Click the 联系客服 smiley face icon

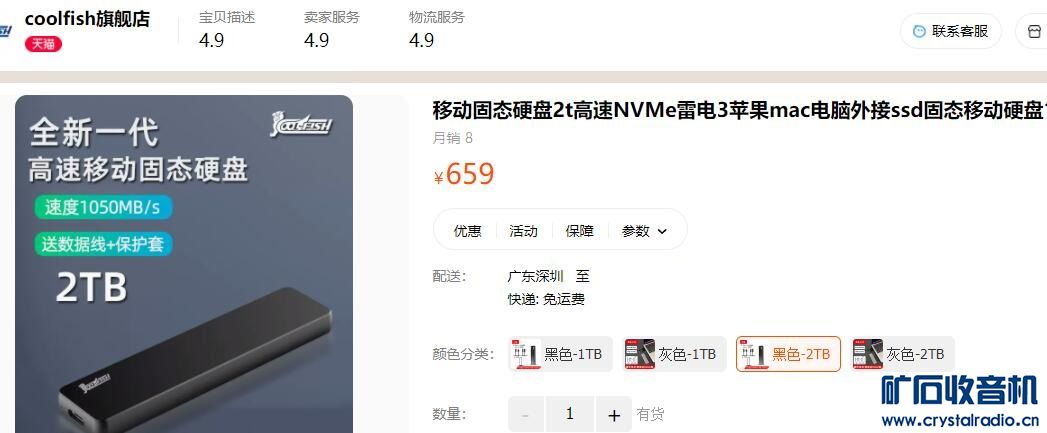coord(919,31)
